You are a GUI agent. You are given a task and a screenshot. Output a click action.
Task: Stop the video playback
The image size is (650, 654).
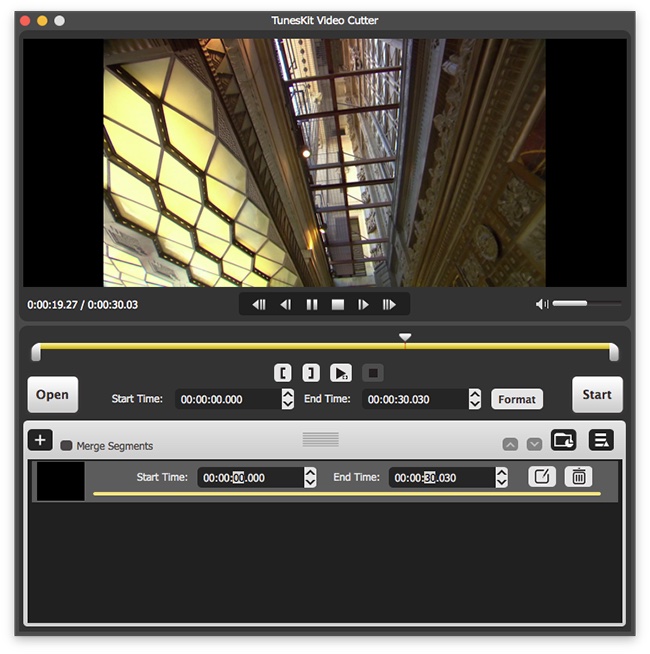(x=338, y=304)
